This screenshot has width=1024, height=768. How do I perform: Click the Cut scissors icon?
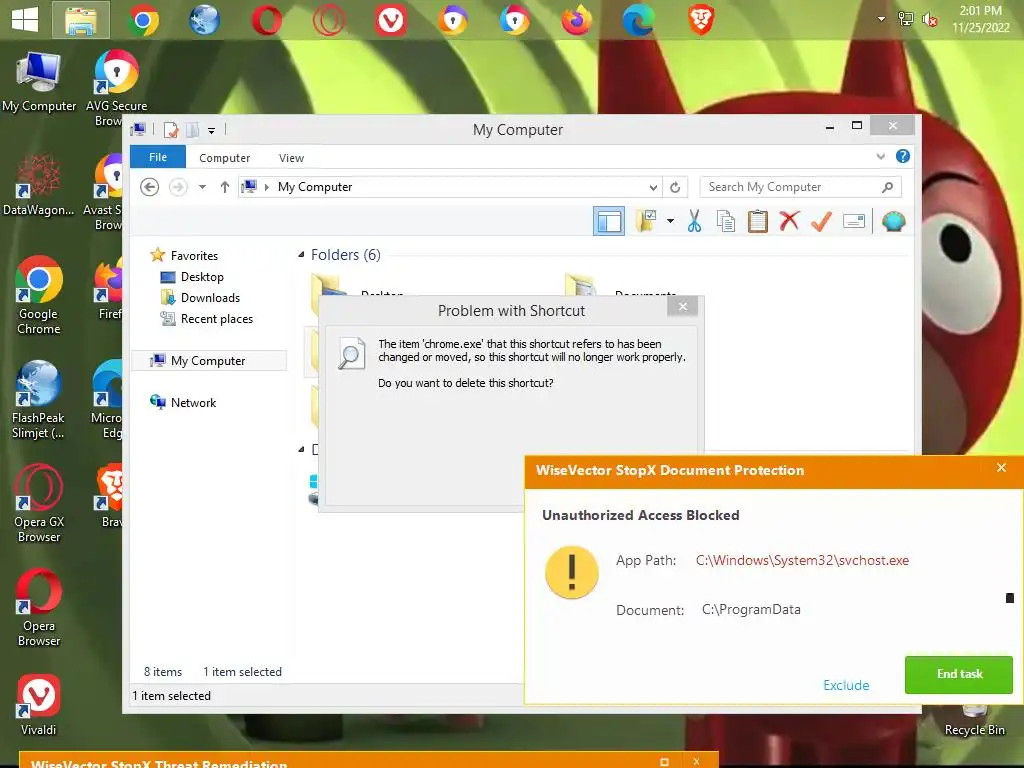coord(694,221)
